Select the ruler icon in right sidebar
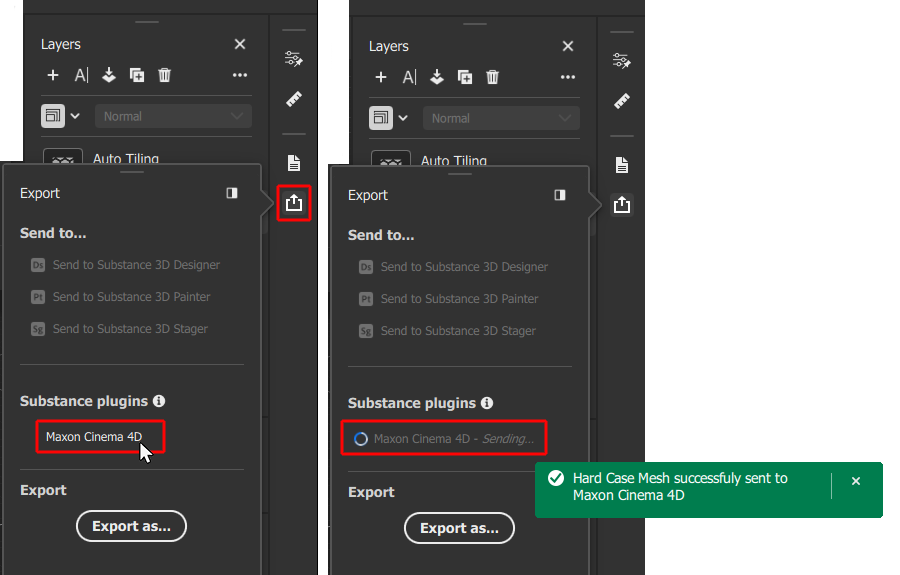The height and width of the screenshot is (575, 900). (622, 100)
